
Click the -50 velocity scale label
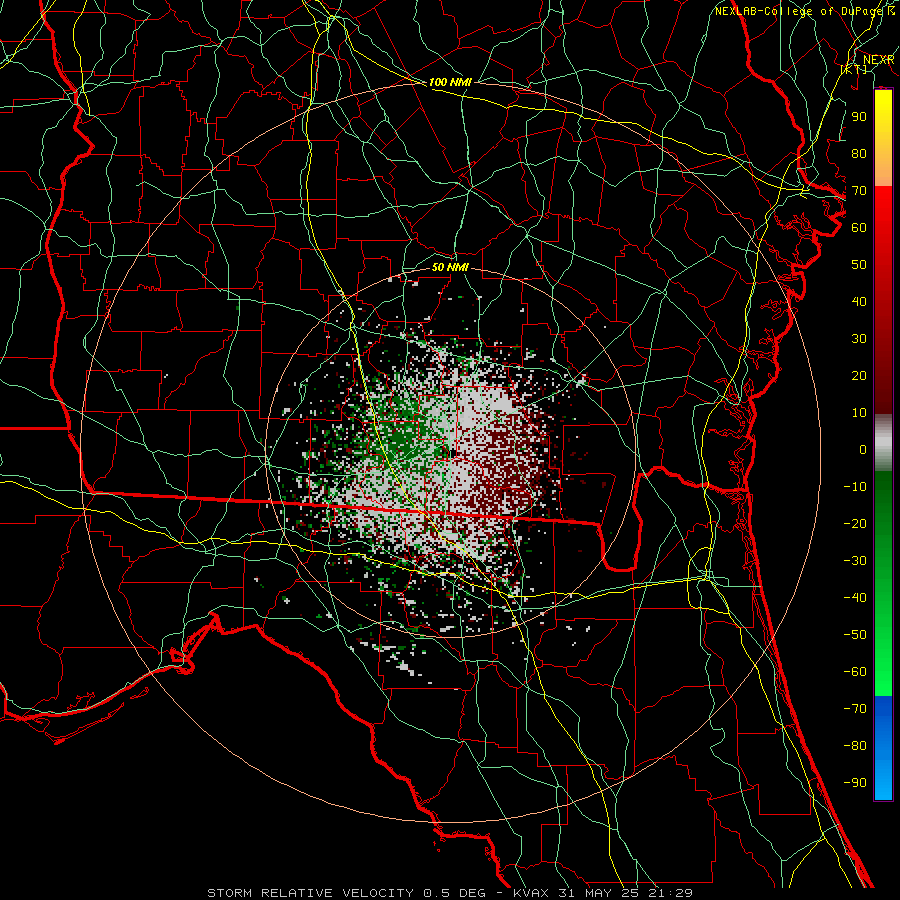pos(855,635)
